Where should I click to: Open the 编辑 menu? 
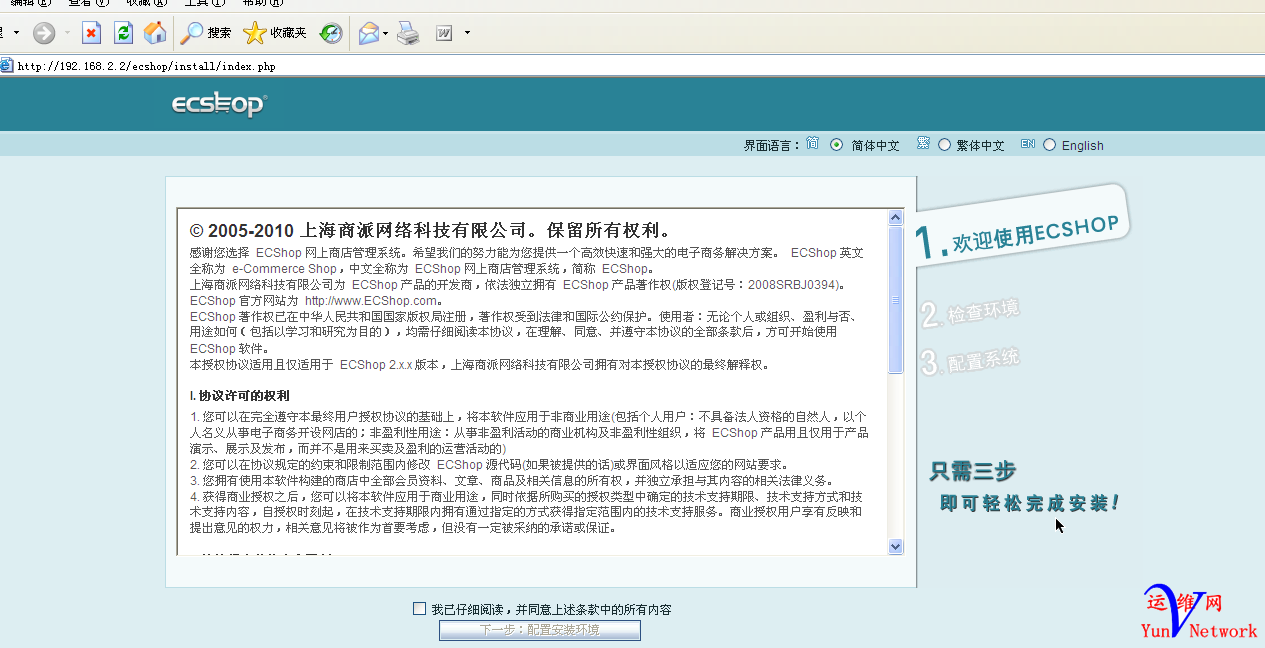click(x=30, y=3)
